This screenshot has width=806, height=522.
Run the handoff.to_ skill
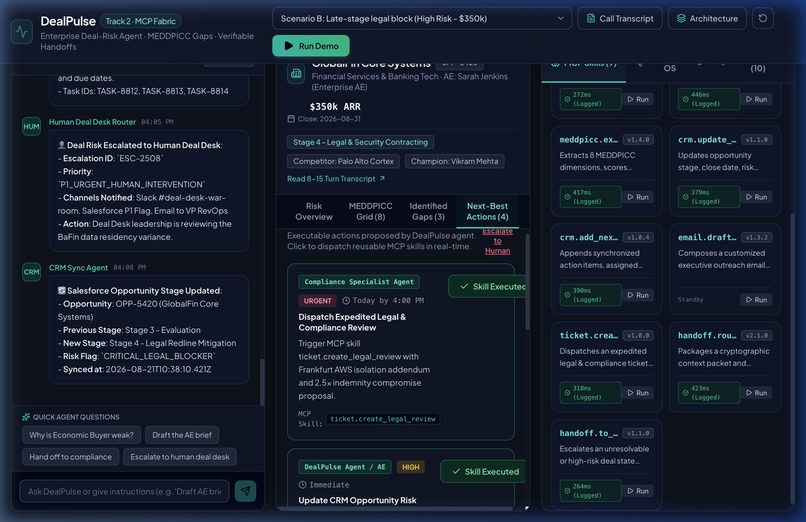coord(638,491)
